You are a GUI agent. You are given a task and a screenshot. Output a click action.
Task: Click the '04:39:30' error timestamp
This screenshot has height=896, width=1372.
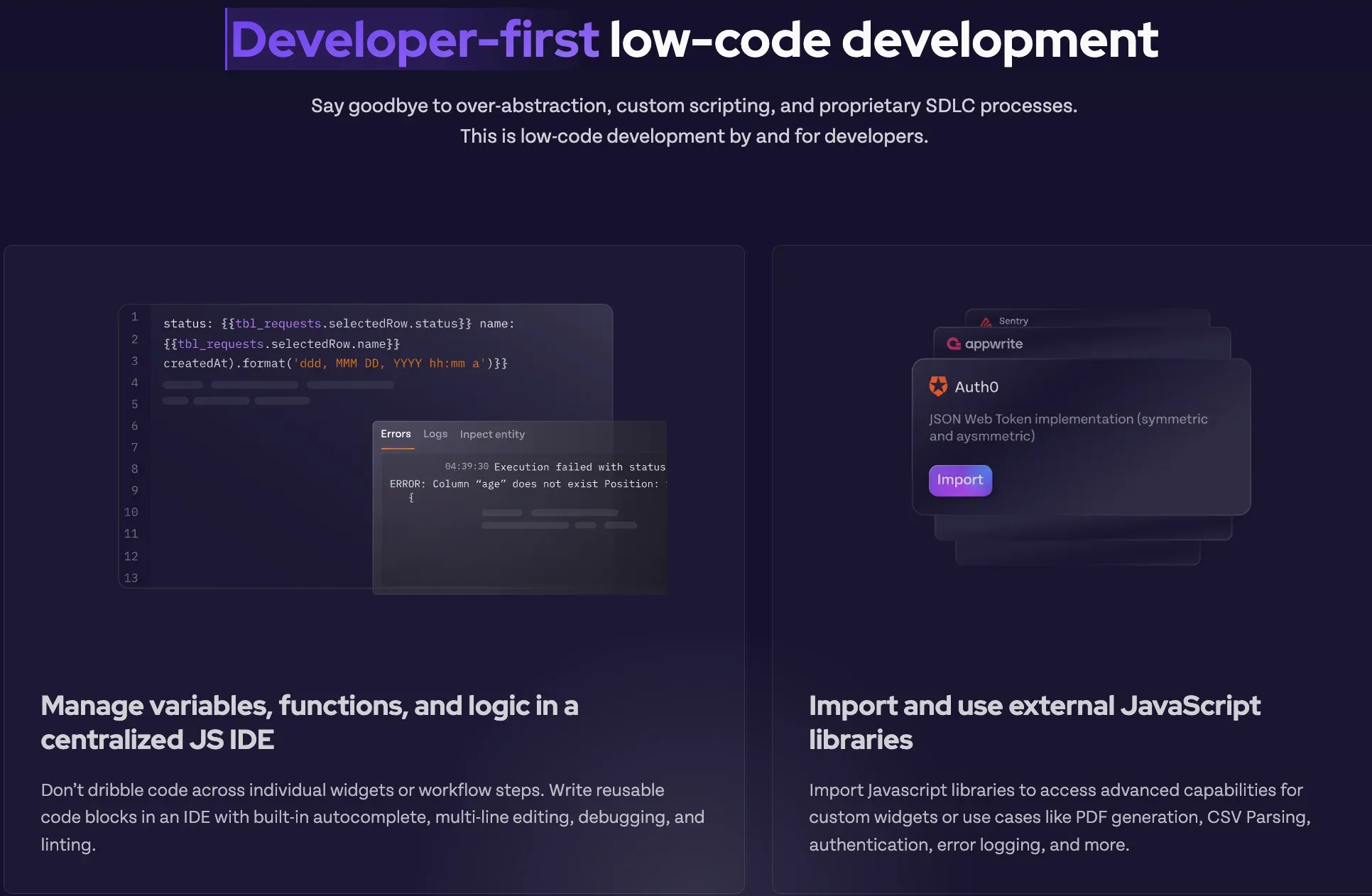[x=467, y=466]
